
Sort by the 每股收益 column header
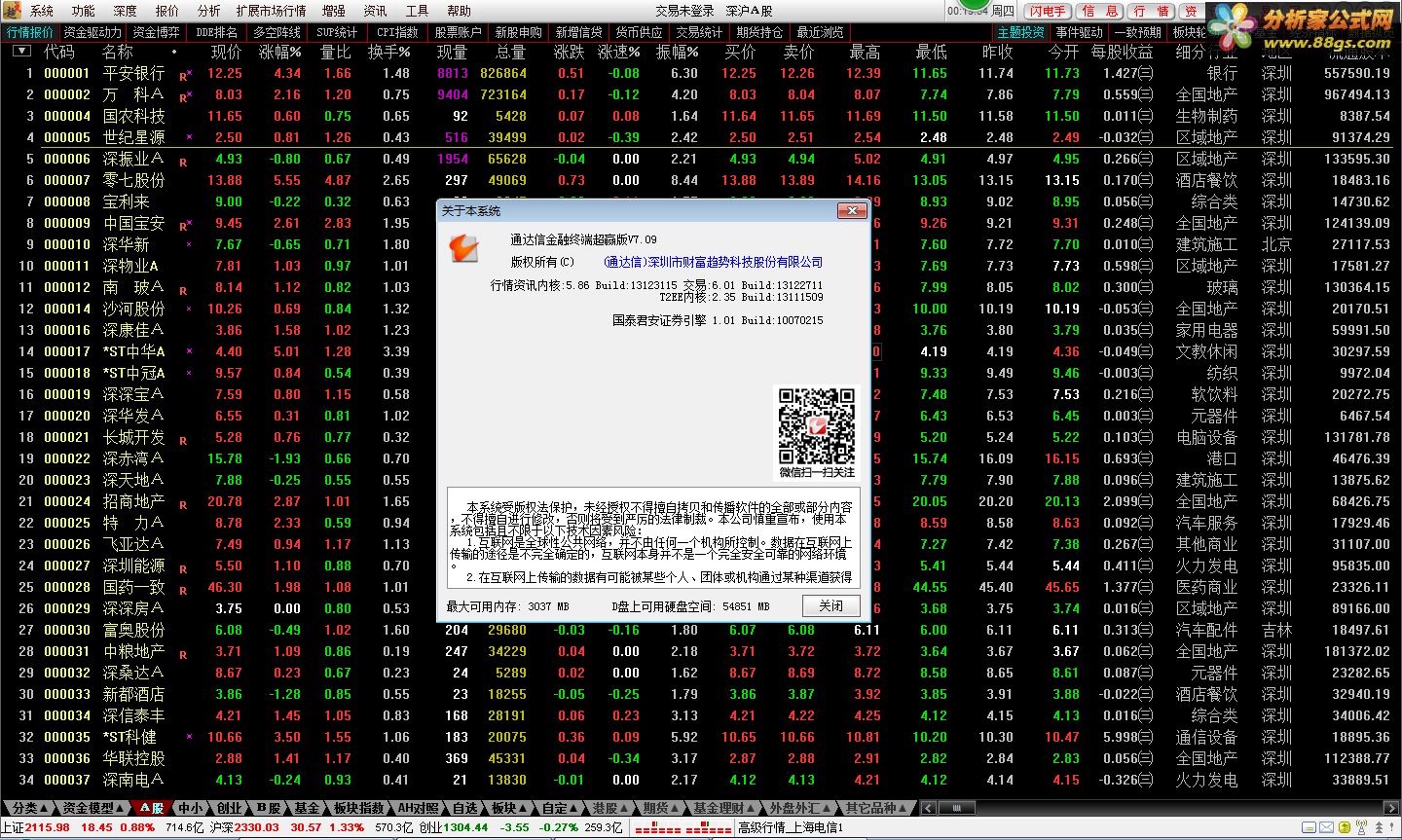pyautogui.click(x=1122, y=52)
